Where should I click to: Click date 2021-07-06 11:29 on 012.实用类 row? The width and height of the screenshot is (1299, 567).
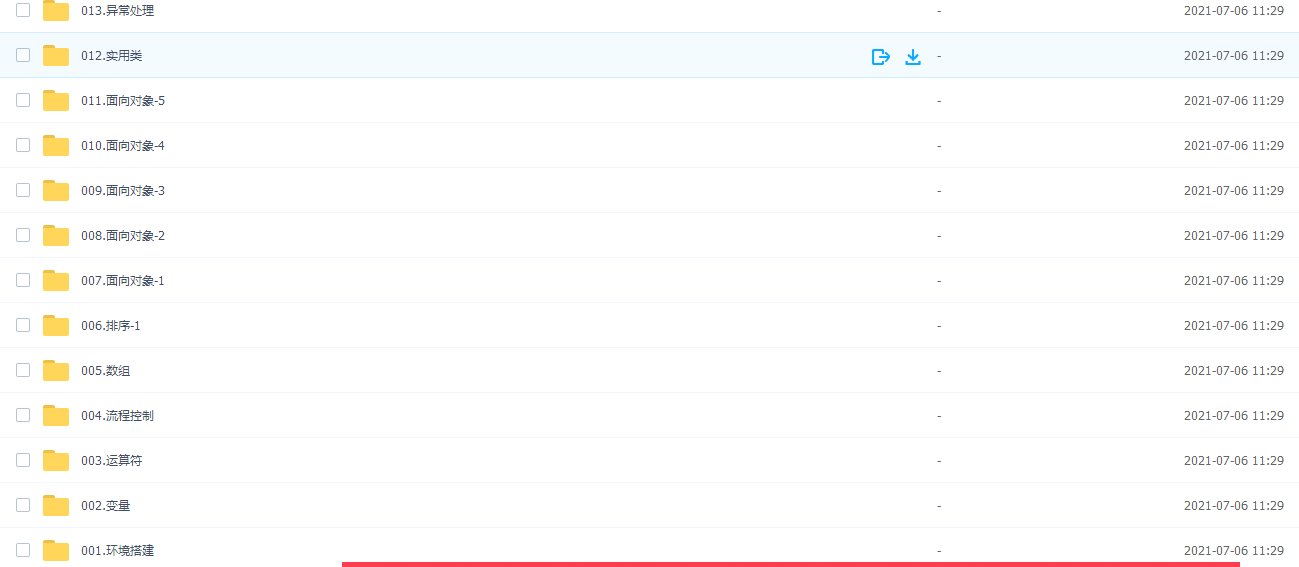[x=1234, y=56]
